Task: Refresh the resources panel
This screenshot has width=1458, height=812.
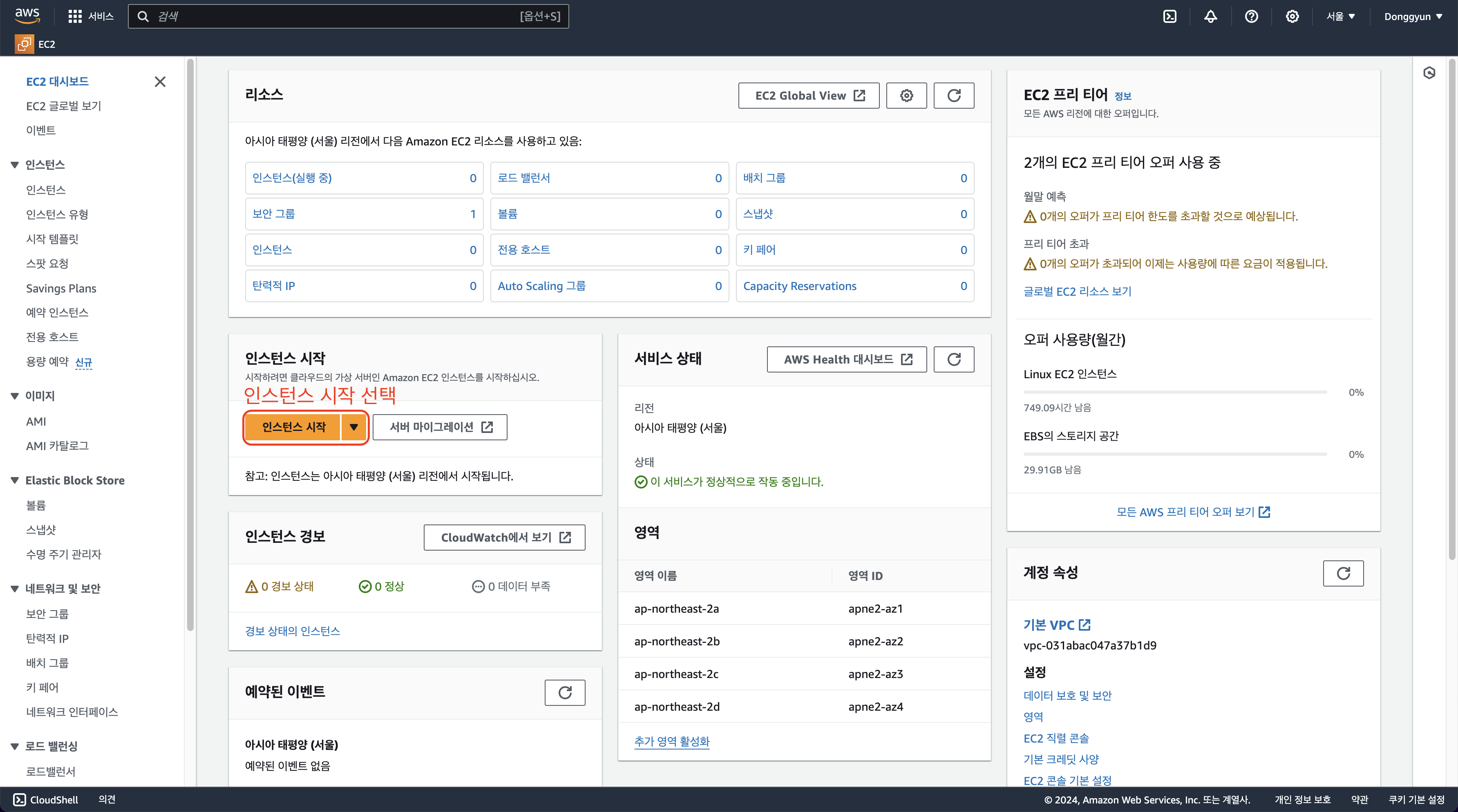Action: pyautogui.click(x=954, y=96)
